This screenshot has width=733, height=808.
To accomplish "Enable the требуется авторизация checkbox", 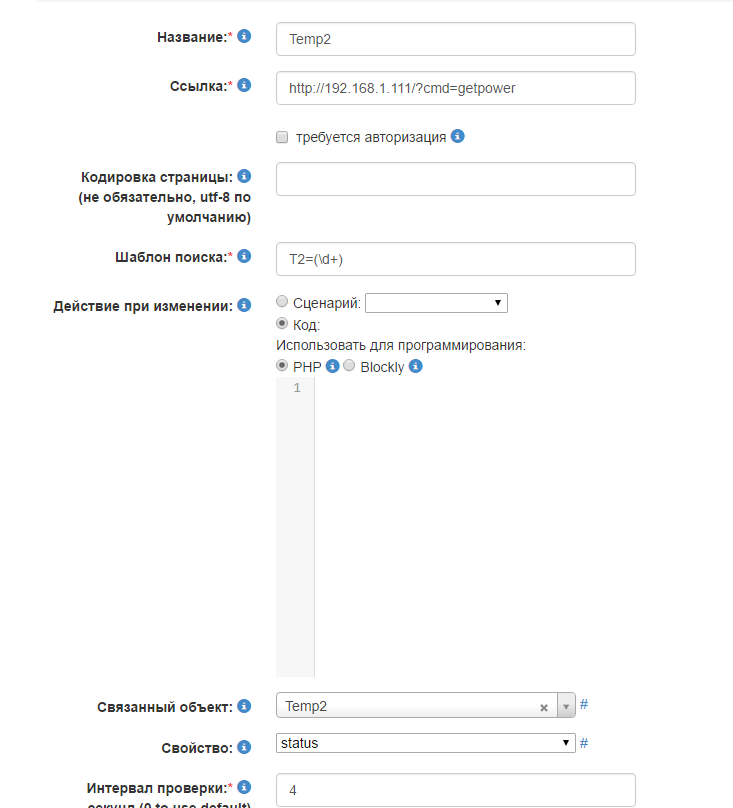I will pyautogui.click(x=282, y=137).
